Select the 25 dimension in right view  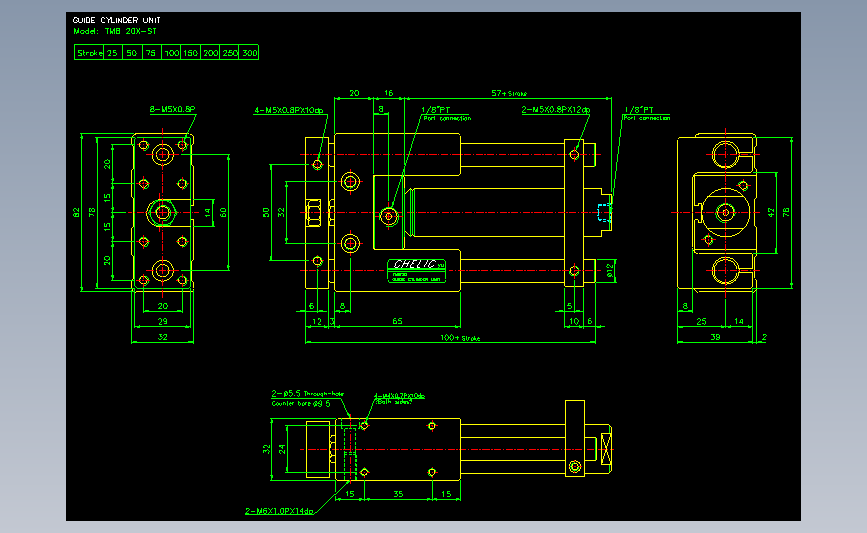pyautogui.click(x=701, y=321)
